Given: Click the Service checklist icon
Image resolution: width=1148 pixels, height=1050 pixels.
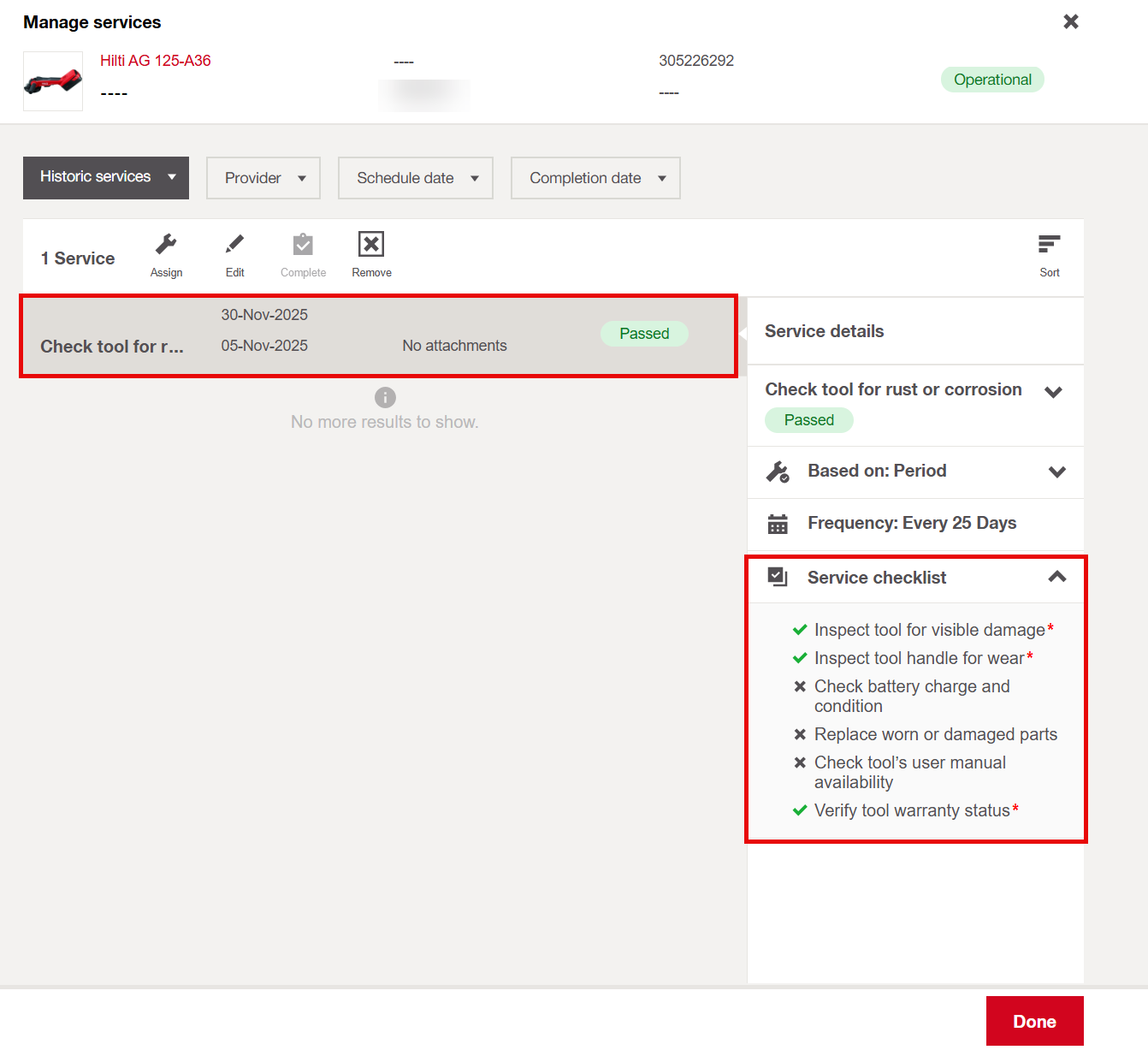Looking at the screenshot, I should pos(778,577).
